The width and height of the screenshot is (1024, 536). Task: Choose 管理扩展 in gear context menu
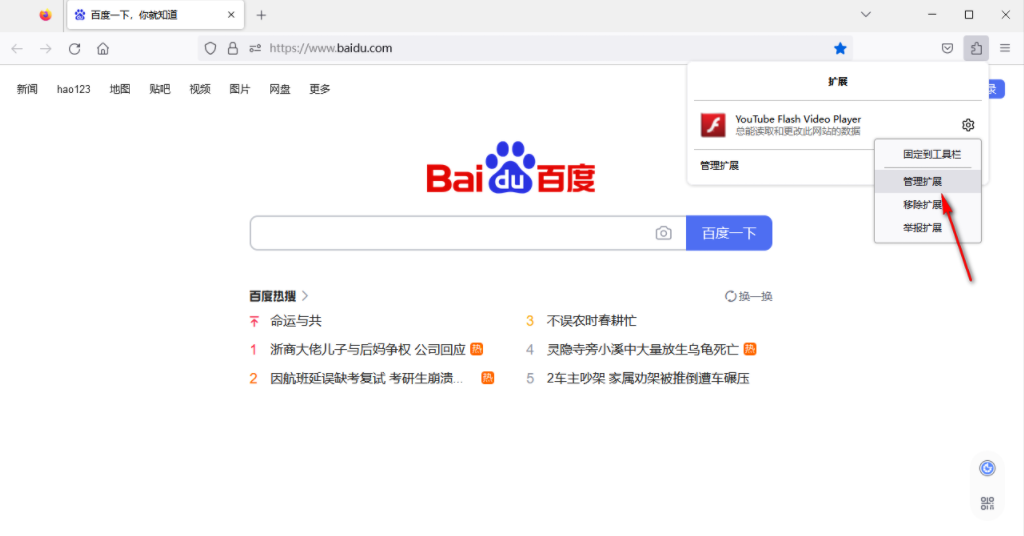point(928,181)
